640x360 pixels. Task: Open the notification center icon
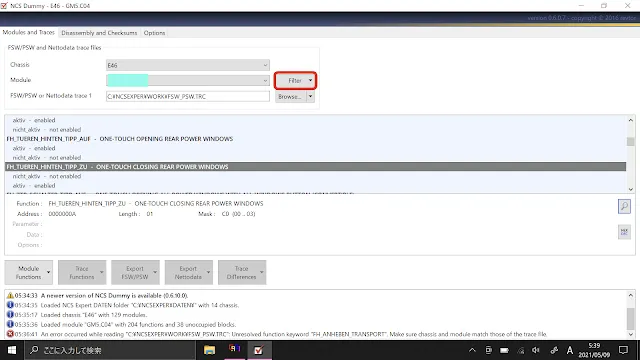(623, 350)
